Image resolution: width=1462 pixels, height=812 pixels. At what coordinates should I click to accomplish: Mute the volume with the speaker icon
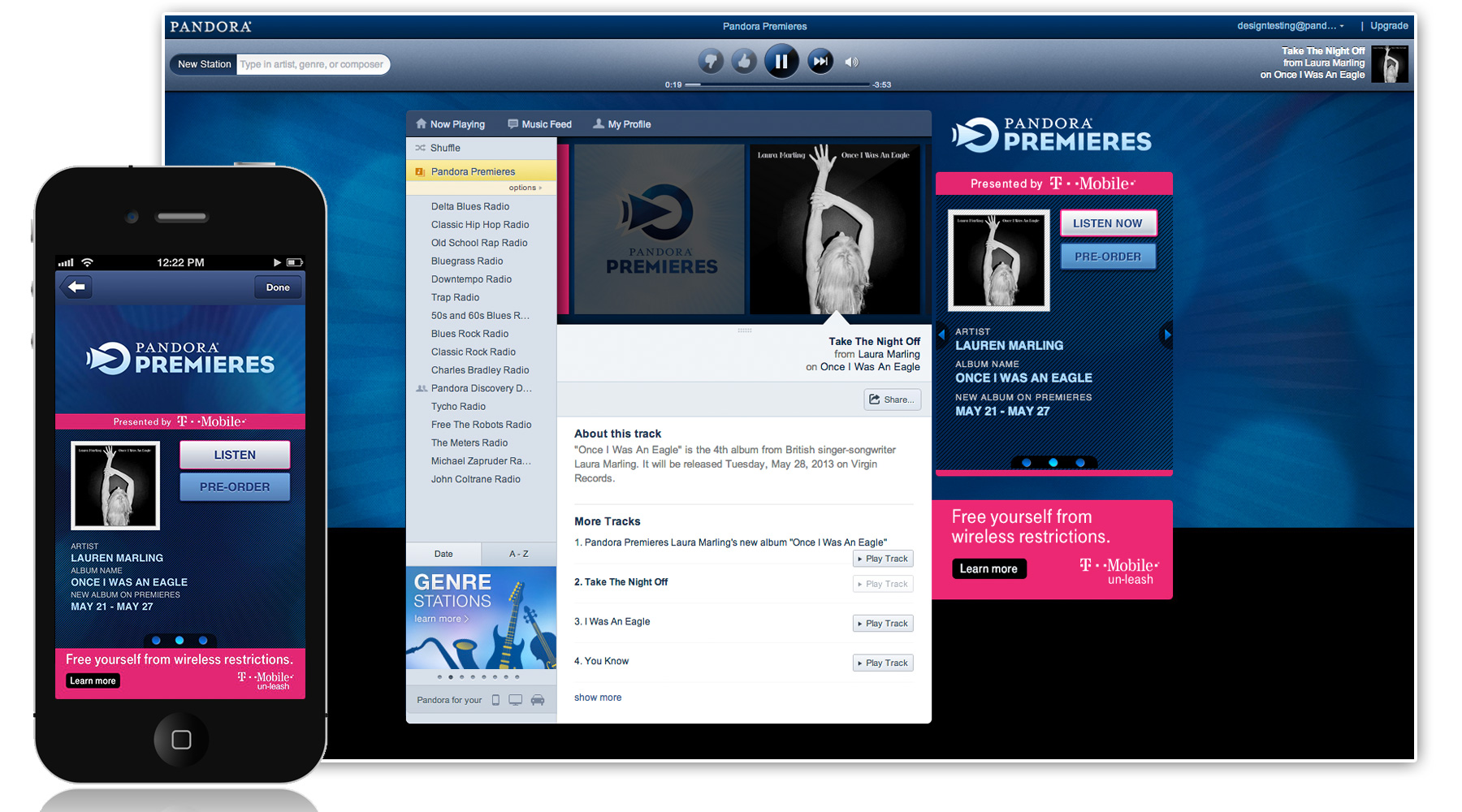coord(851,61)
